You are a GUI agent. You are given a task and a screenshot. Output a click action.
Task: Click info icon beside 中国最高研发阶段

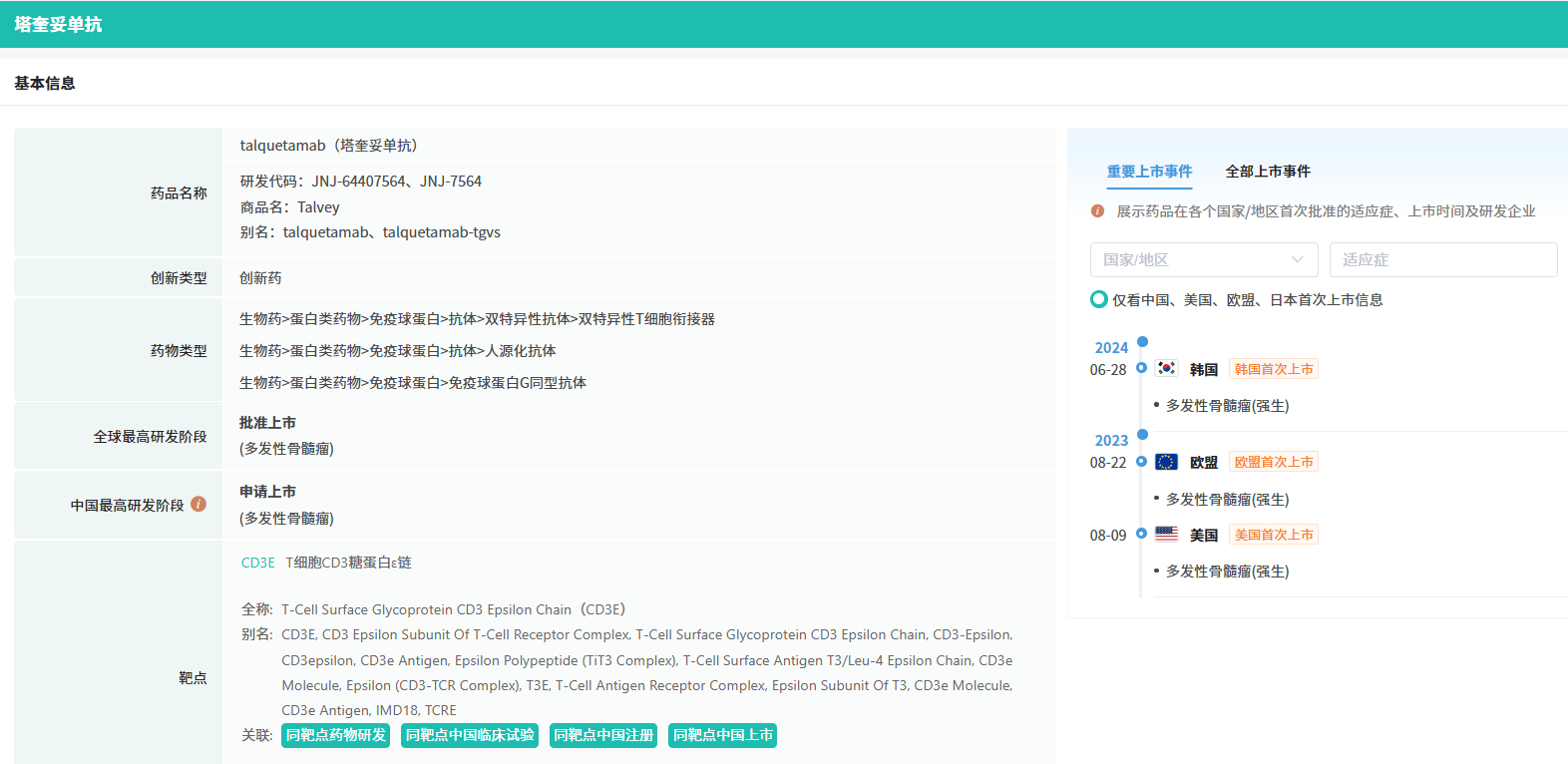click(198, 505)
